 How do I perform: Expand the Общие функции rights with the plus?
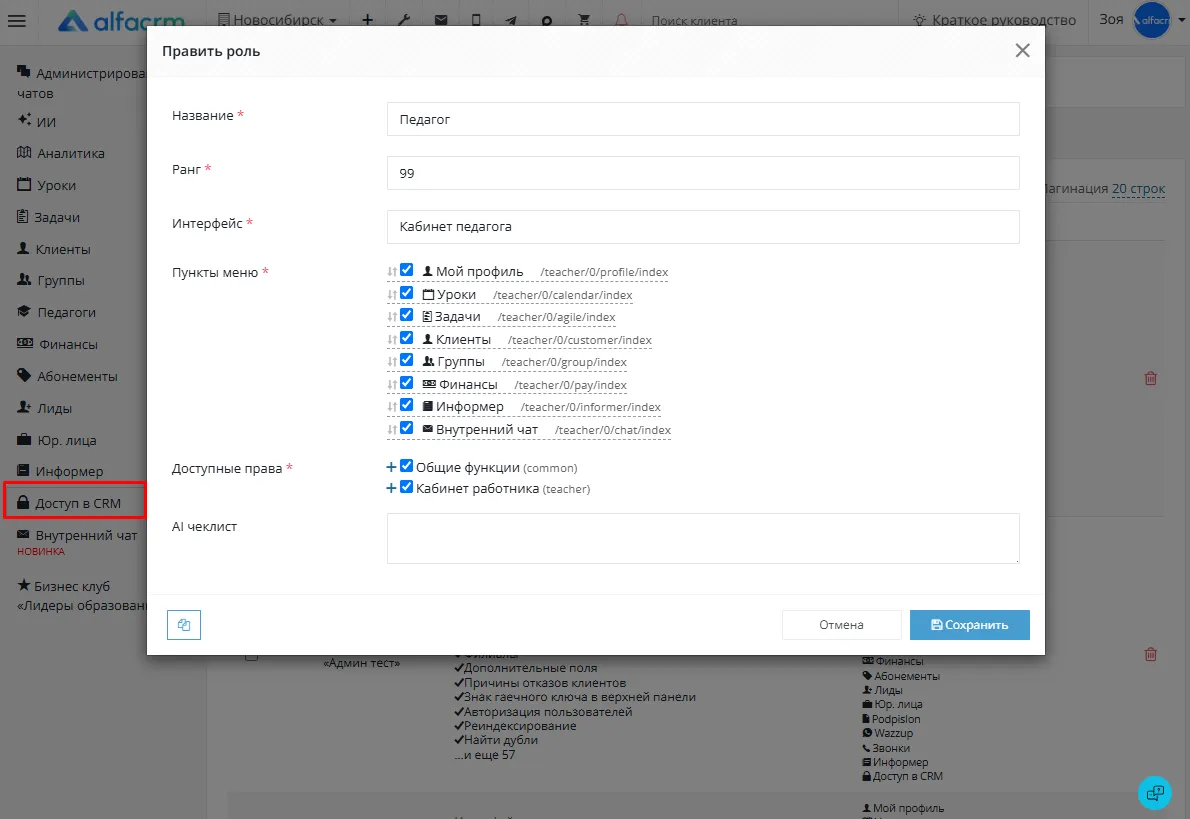[392, 468]
